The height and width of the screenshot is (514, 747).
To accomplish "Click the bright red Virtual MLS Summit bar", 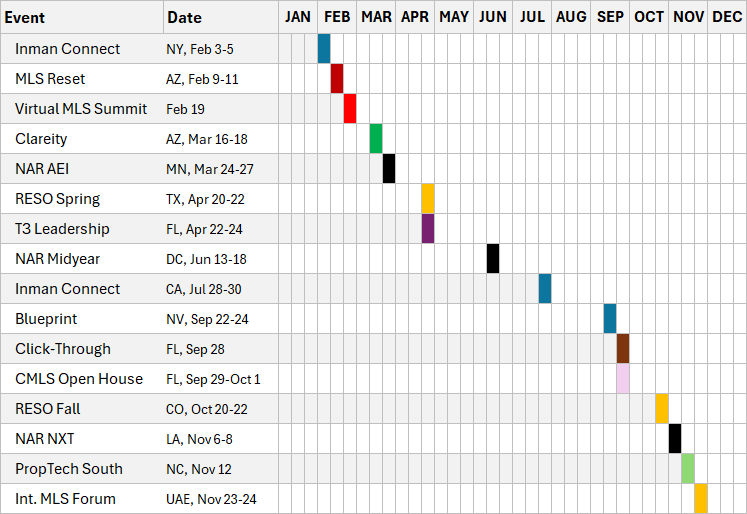I will pyautogui.click(x=350, y=109).
